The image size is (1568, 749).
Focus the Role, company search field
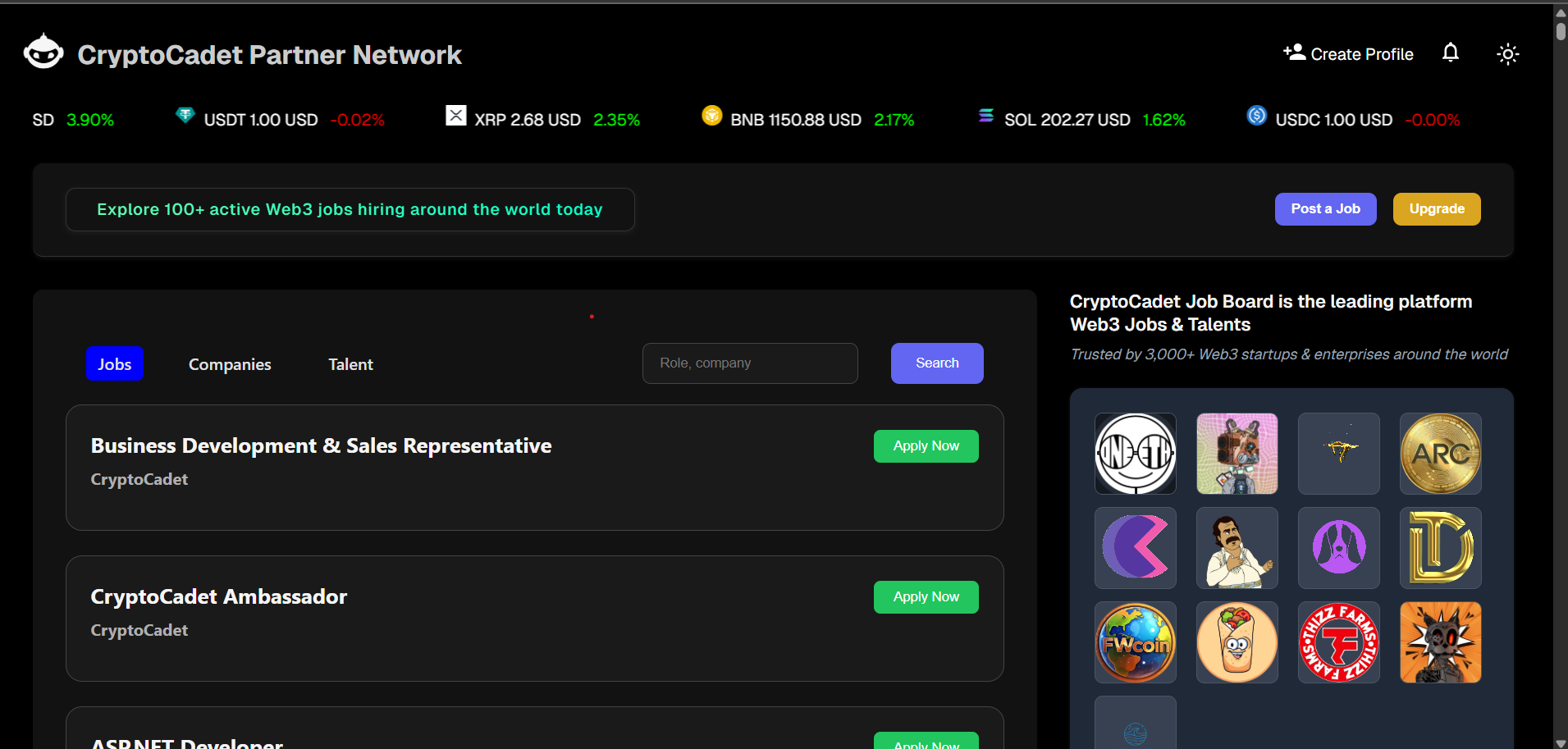coord(750,363)
